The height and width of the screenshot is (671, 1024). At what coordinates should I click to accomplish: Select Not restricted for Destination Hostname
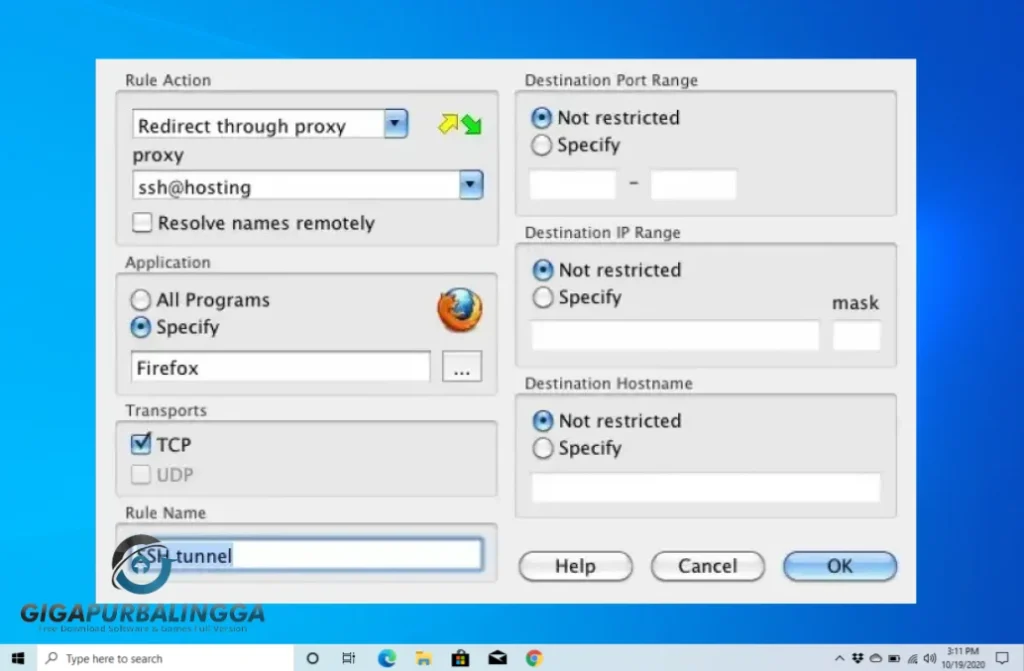coord(541,421)
